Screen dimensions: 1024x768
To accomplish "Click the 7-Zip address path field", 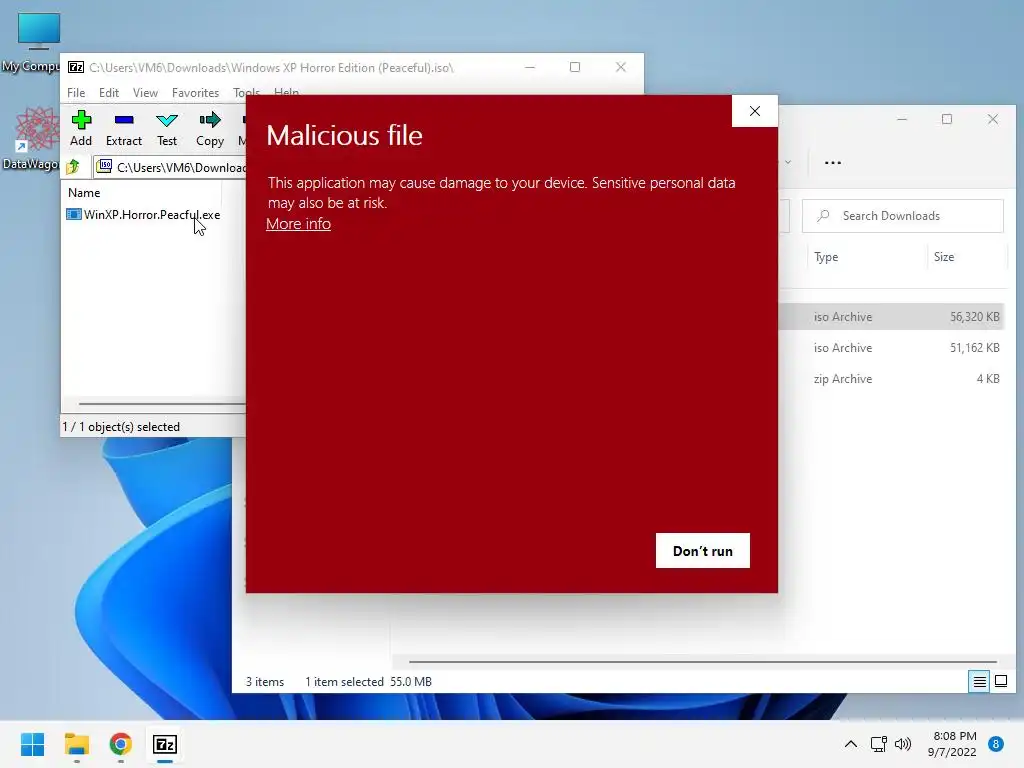I will 171,167.
